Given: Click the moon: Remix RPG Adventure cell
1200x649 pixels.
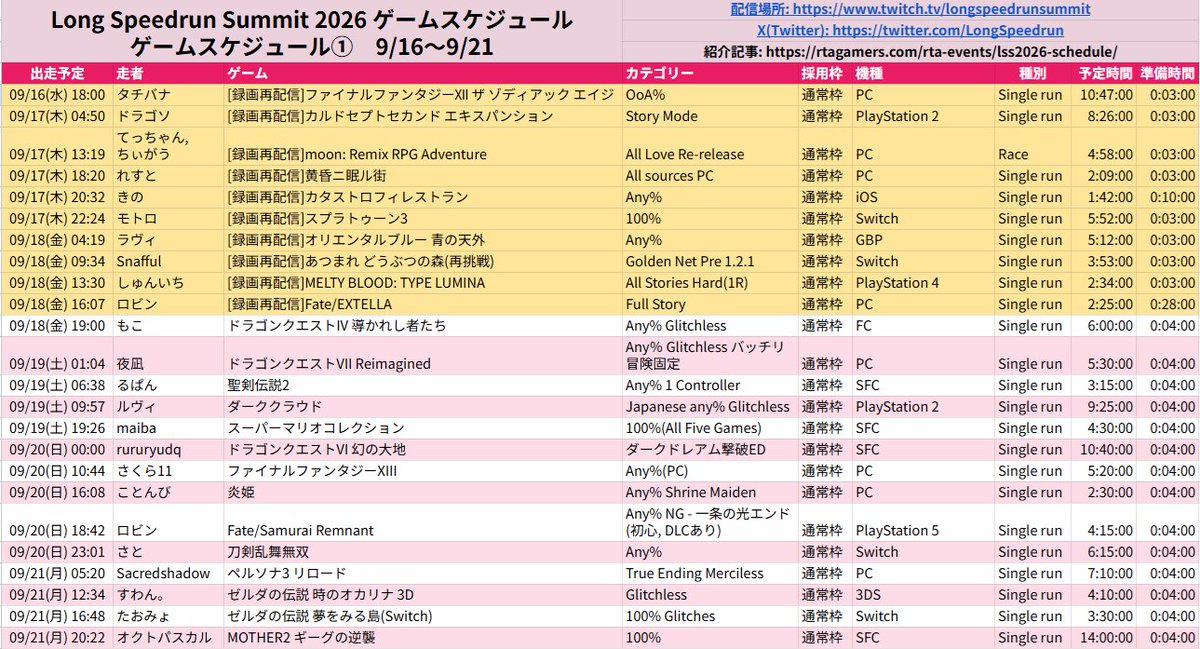Looking at the screenshot, I should click(x=422, y=145).
